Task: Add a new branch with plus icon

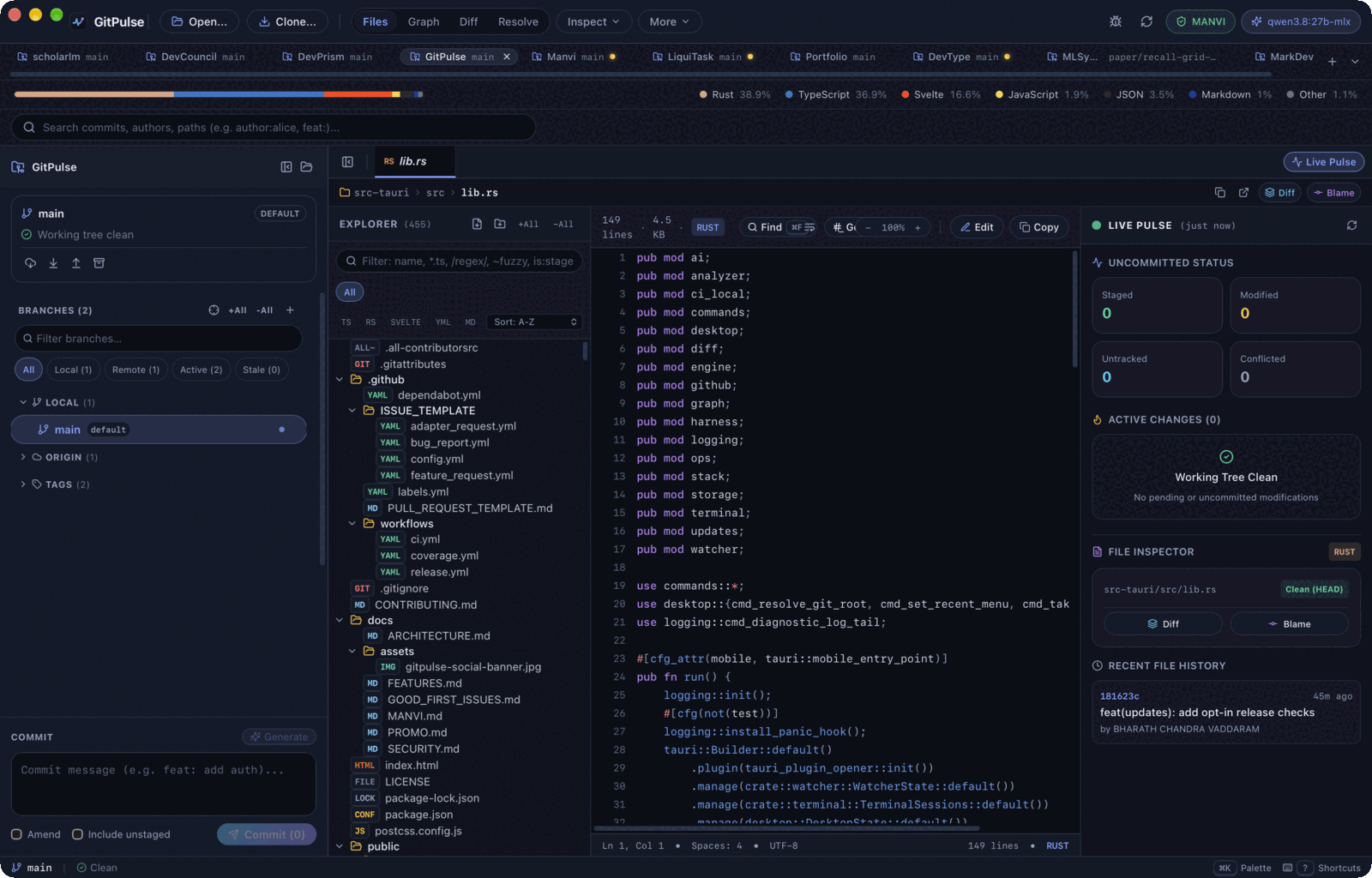Action: tap(290, 310)
